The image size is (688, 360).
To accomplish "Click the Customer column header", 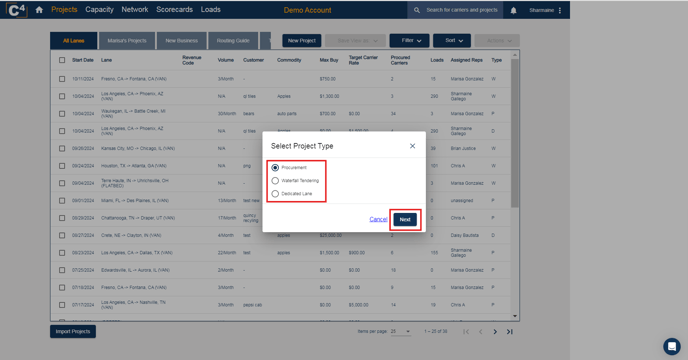I will [254, 60].
